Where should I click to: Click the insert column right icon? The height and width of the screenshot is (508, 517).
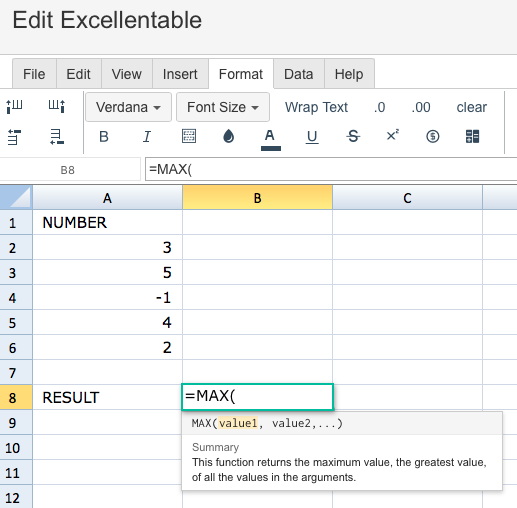[x=57, y=107]
